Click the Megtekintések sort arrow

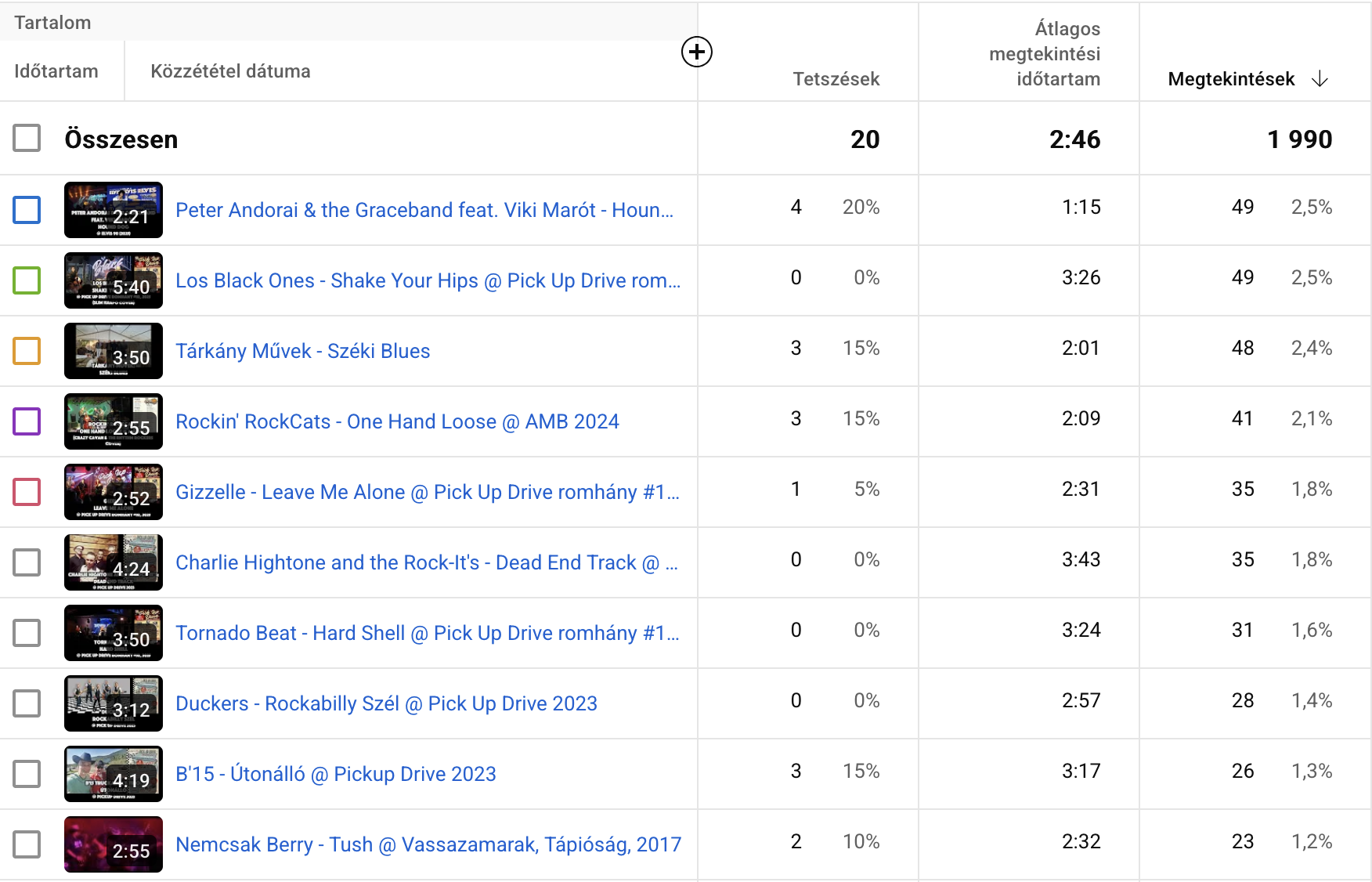[1320, 79]
